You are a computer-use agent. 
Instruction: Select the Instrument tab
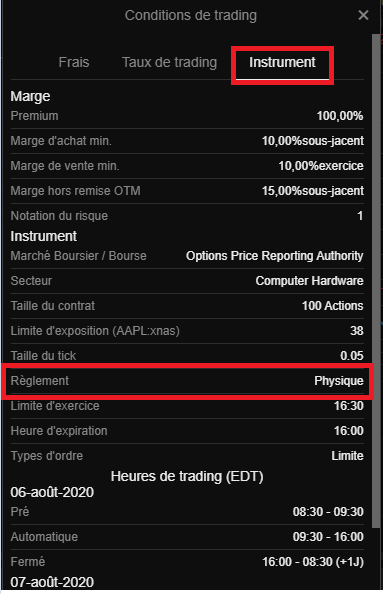click(282, 62)
